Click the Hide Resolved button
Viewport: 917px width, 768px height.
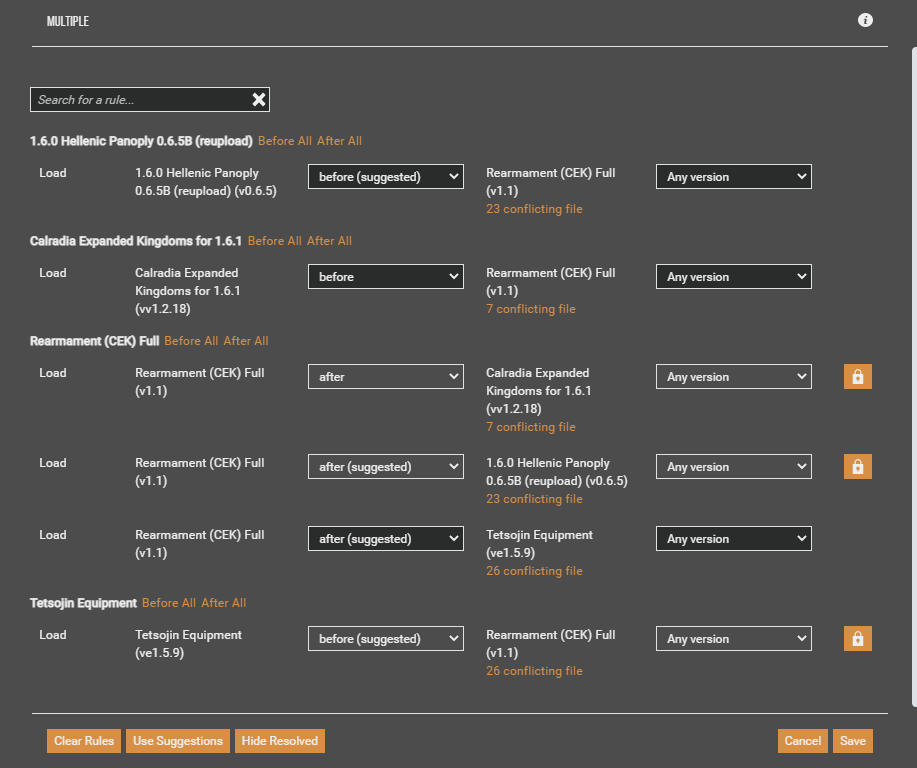pos(280,741)
